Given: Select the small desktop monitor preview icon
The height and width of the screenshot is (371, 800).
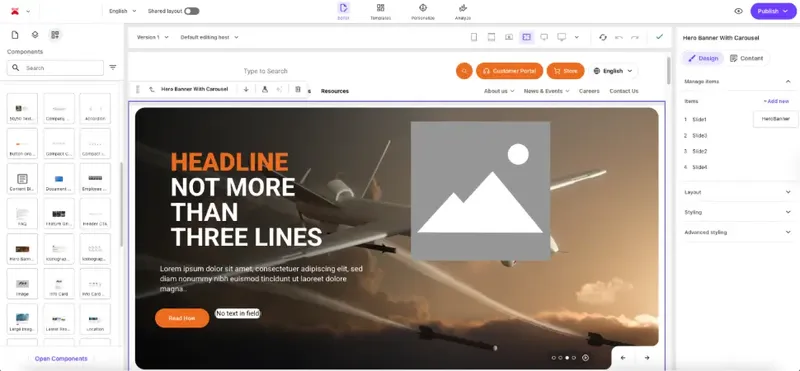Looking at the screenshot, I should tap(544, 37).
